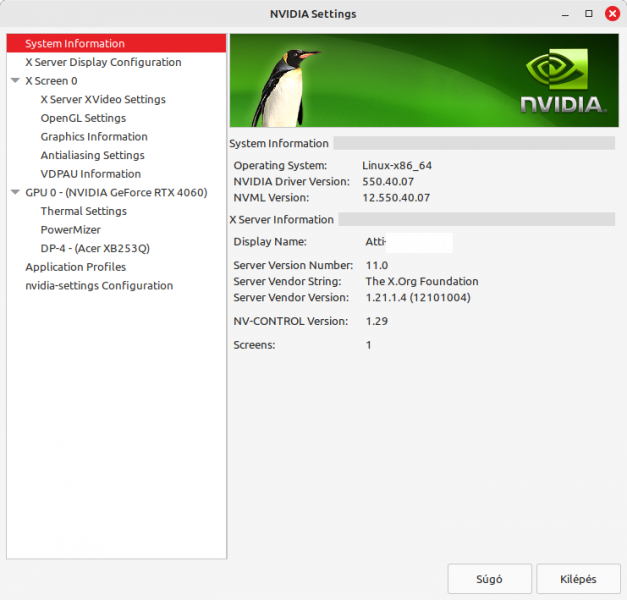The width and height of the screenshot is (627, 600).
Task: Open DP-4 Acer XB253Q display settings
Action: click(x=94, y=248)
